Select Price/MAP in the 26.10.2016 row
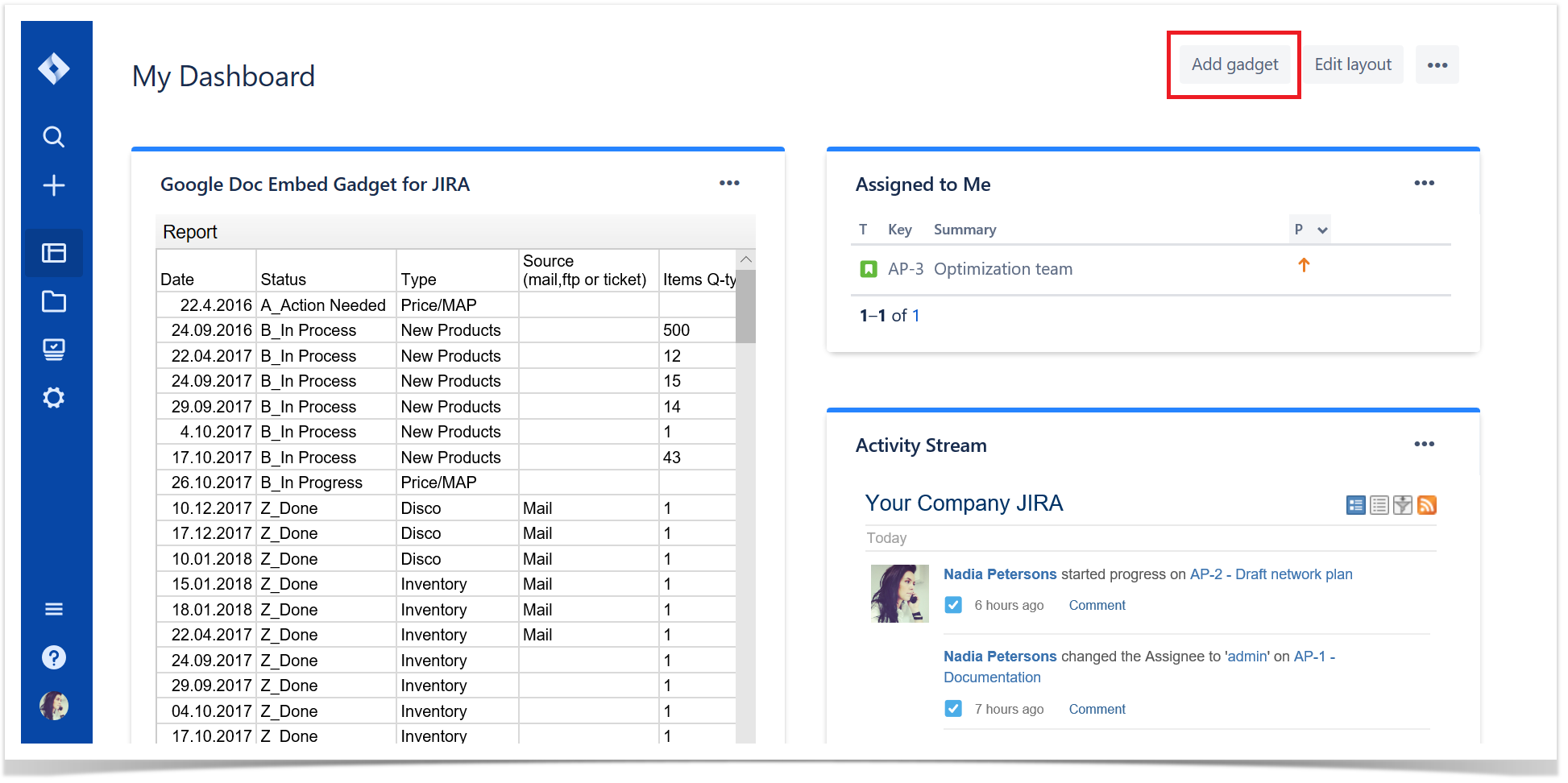 [x=458, y=483]
